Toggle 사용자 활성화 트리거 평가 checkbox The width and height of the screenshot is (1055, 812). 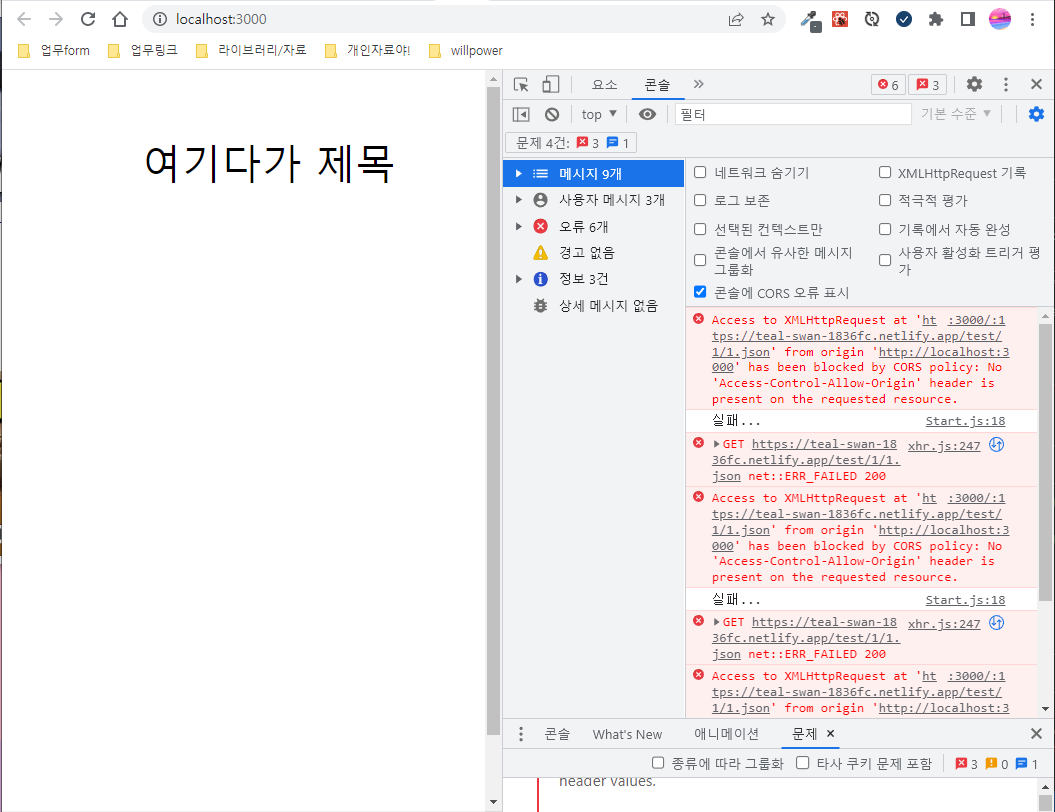coord(885,260)
